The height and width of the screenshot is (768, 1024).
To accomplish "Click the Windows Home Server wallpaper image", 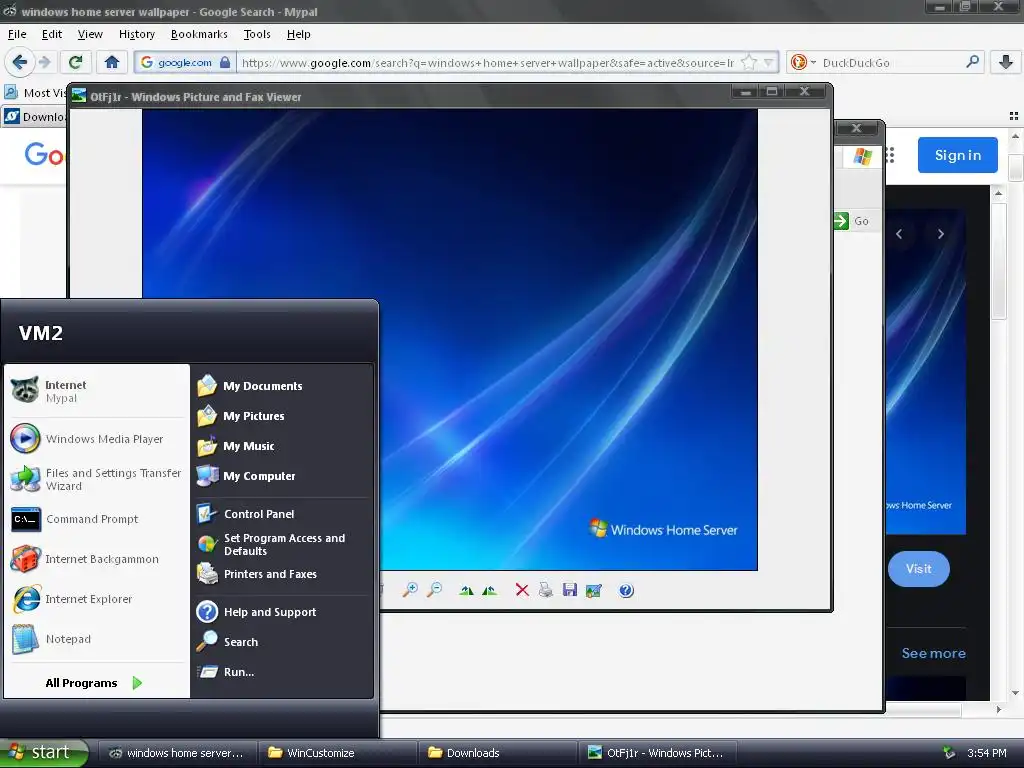I will [449, 339].
